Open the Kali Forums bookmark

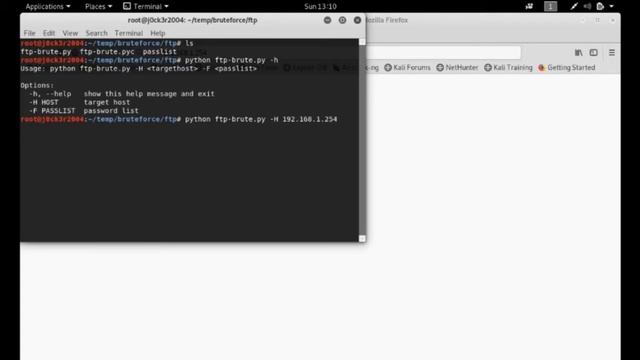[x=407, y=68]
